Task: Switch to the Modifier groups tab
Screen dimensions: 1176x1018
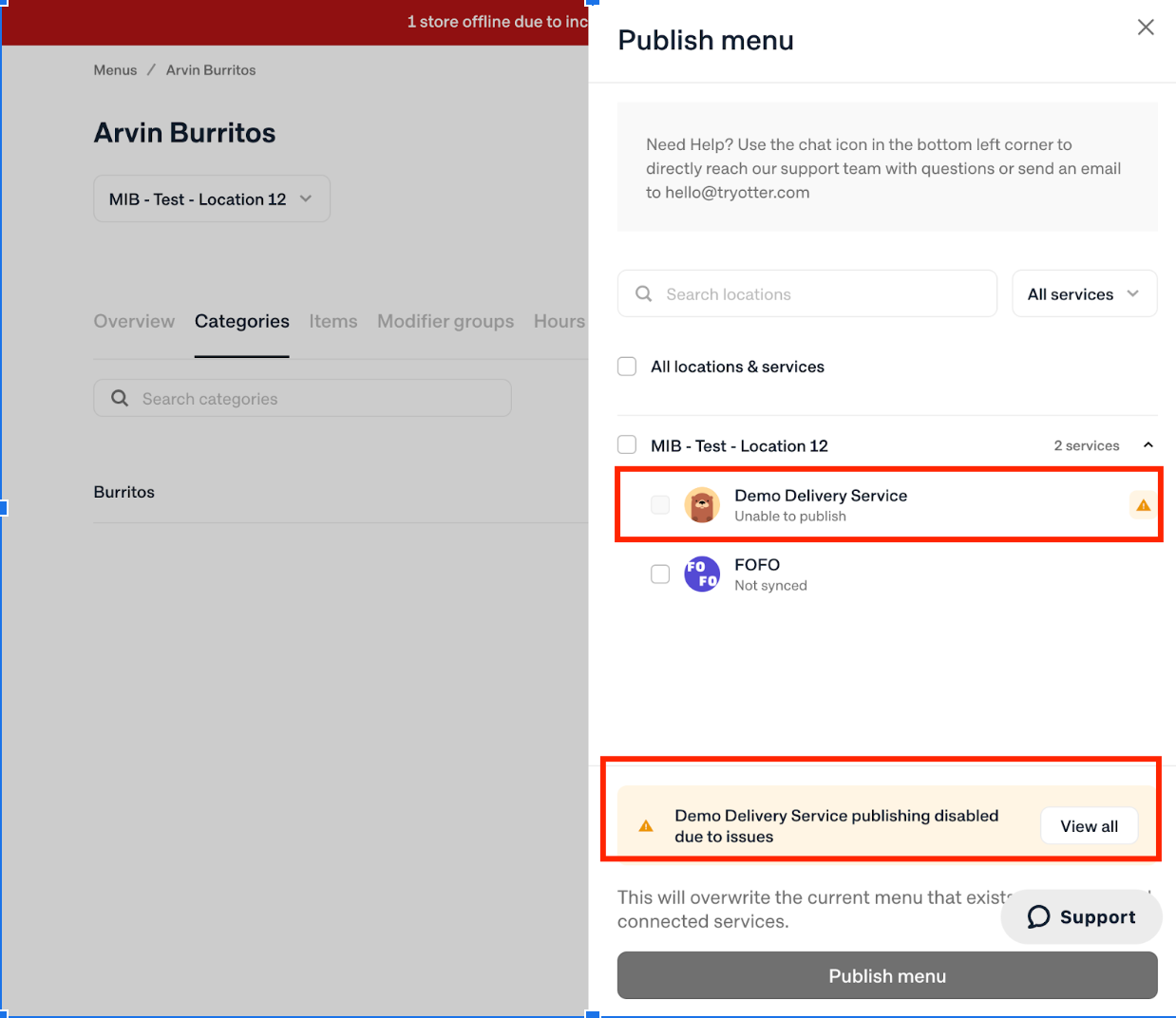Action: [446, 321]
